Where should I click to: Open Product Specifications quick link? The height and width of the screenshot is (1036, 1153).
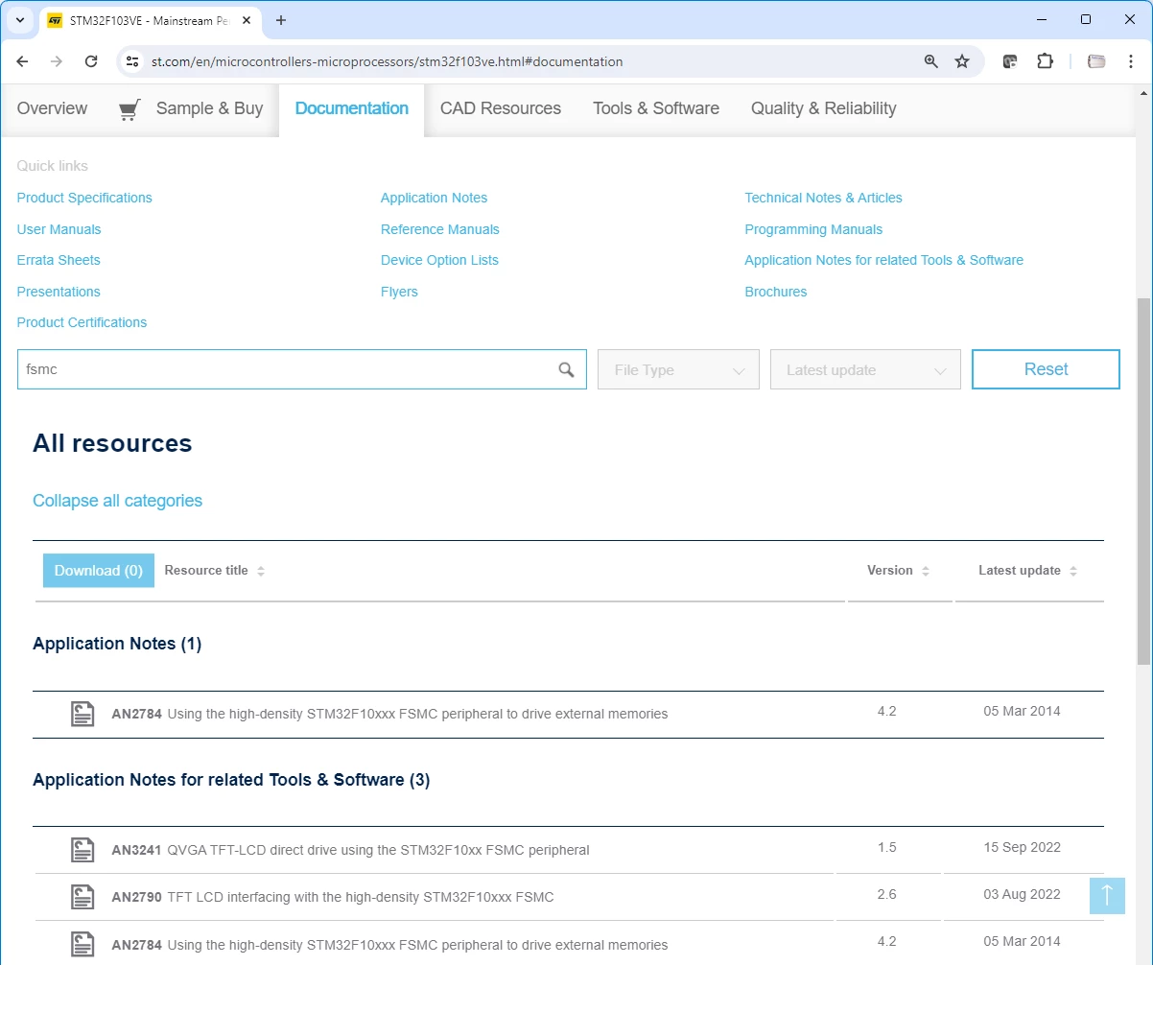[x=84, y=198]
